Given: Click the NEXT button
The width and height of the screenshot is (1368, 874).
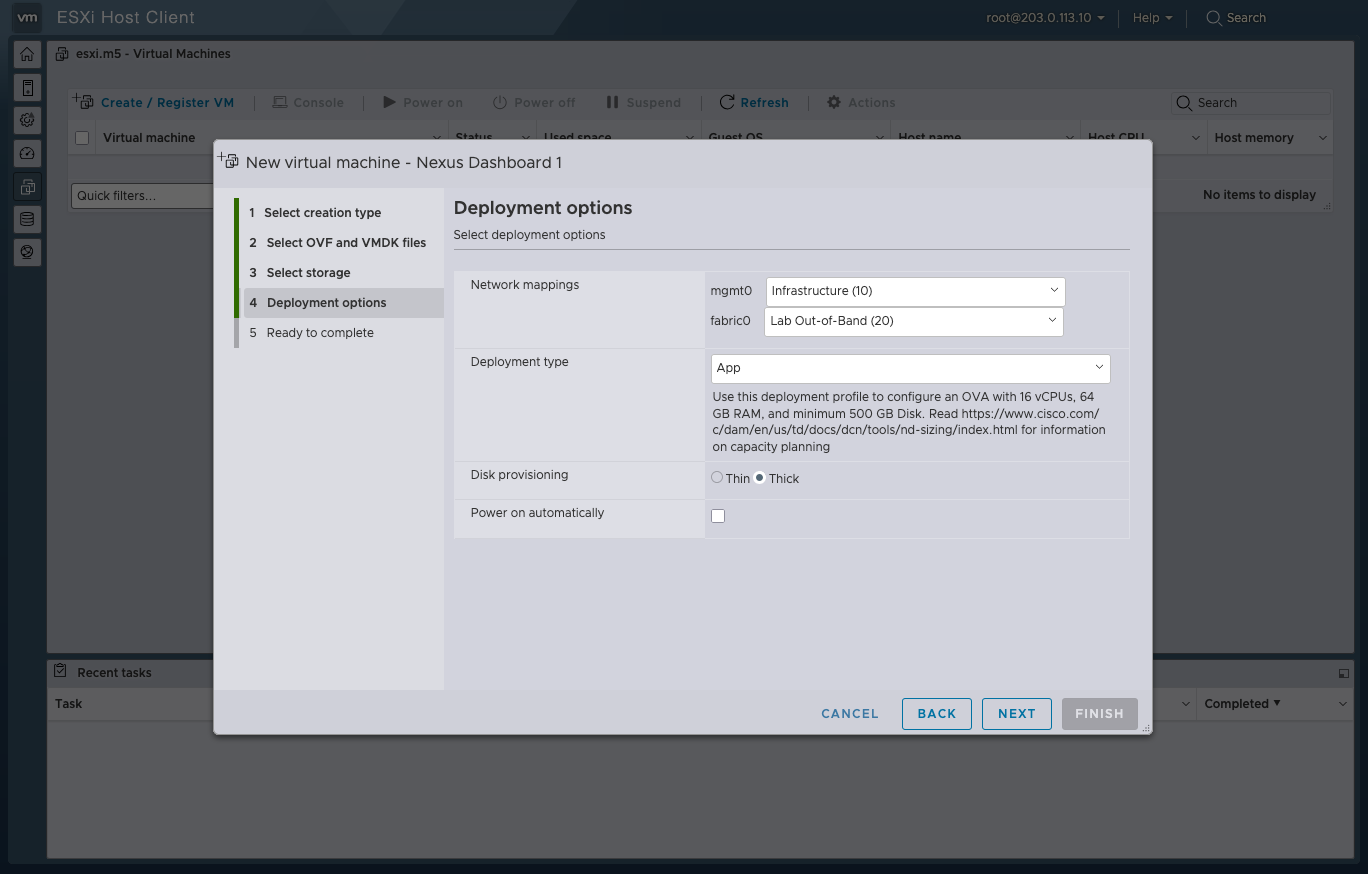Looking at the screenshot, I should (x=1017, y=714).
